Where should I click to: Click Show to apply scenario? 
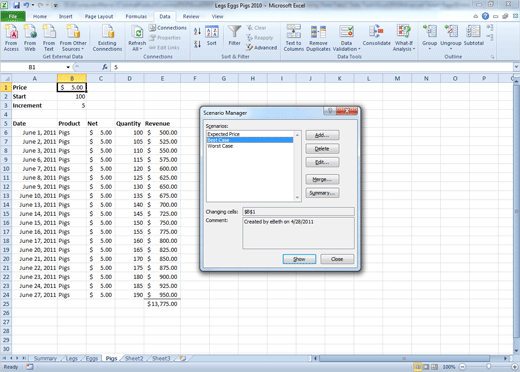pos(299,259)
